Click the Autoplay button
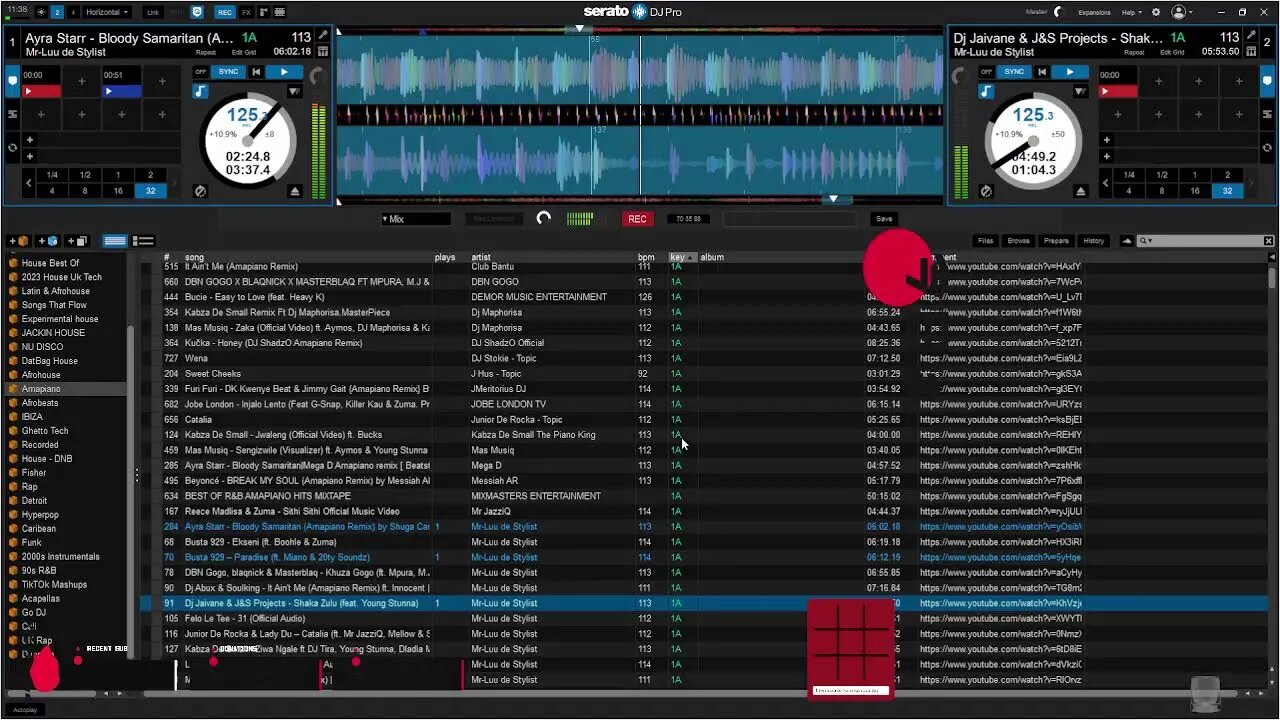This screenshot has height=720, width=1280. (23, 710)
